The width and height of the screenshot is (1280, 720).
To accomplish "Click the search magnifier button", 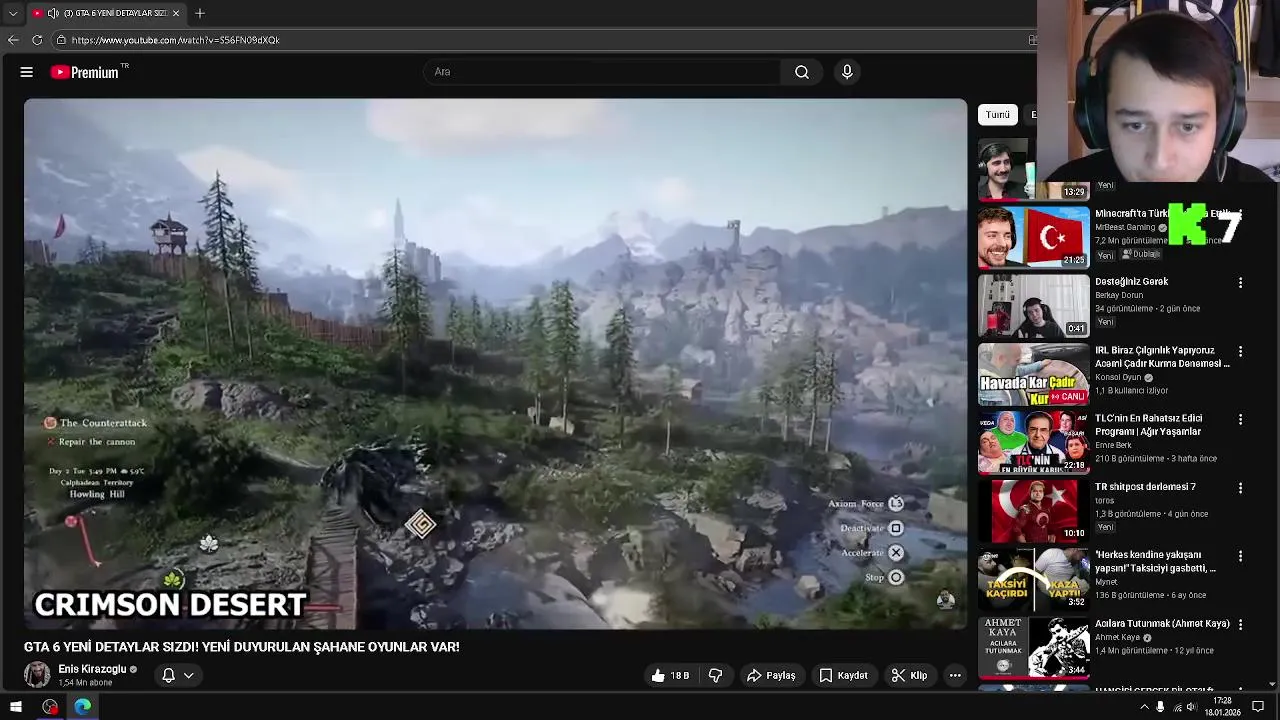I will pos(802,72).
